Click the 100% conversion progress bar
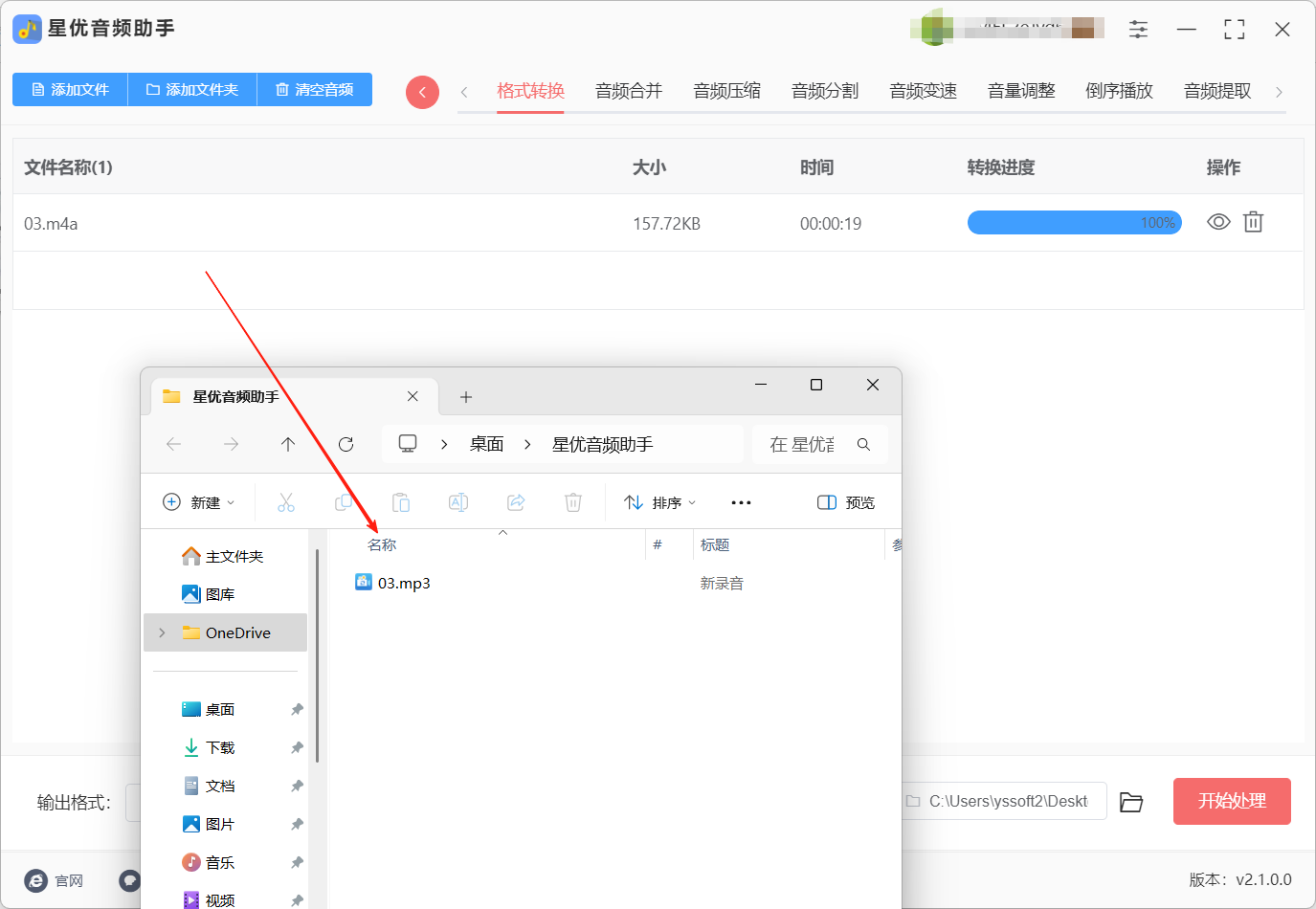The height and width of the screenshot is (909, 1316). click(1075, 223)
